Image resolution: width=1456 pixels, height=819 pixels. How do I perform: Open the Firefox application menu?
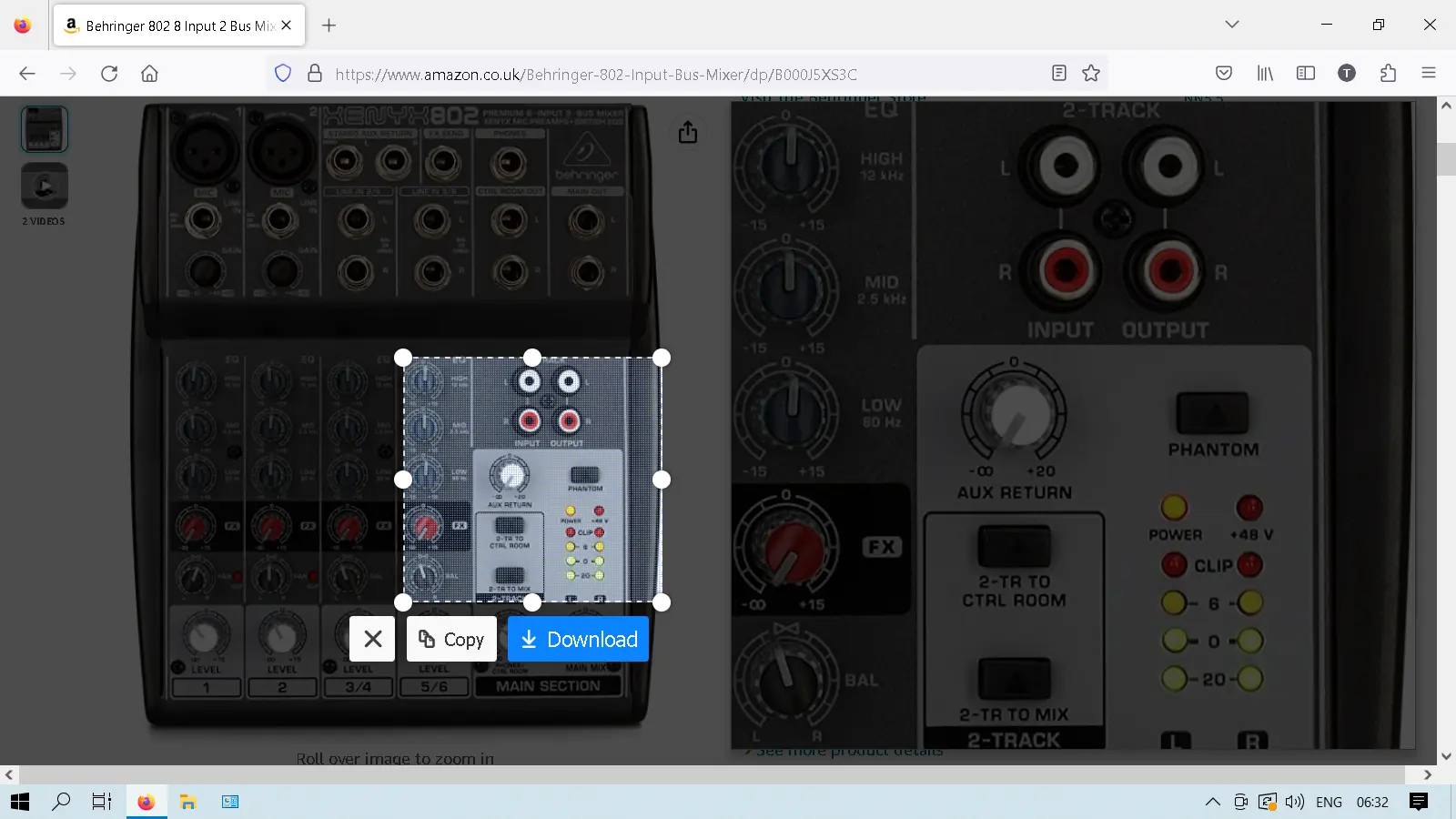[x=1429, y=74]
